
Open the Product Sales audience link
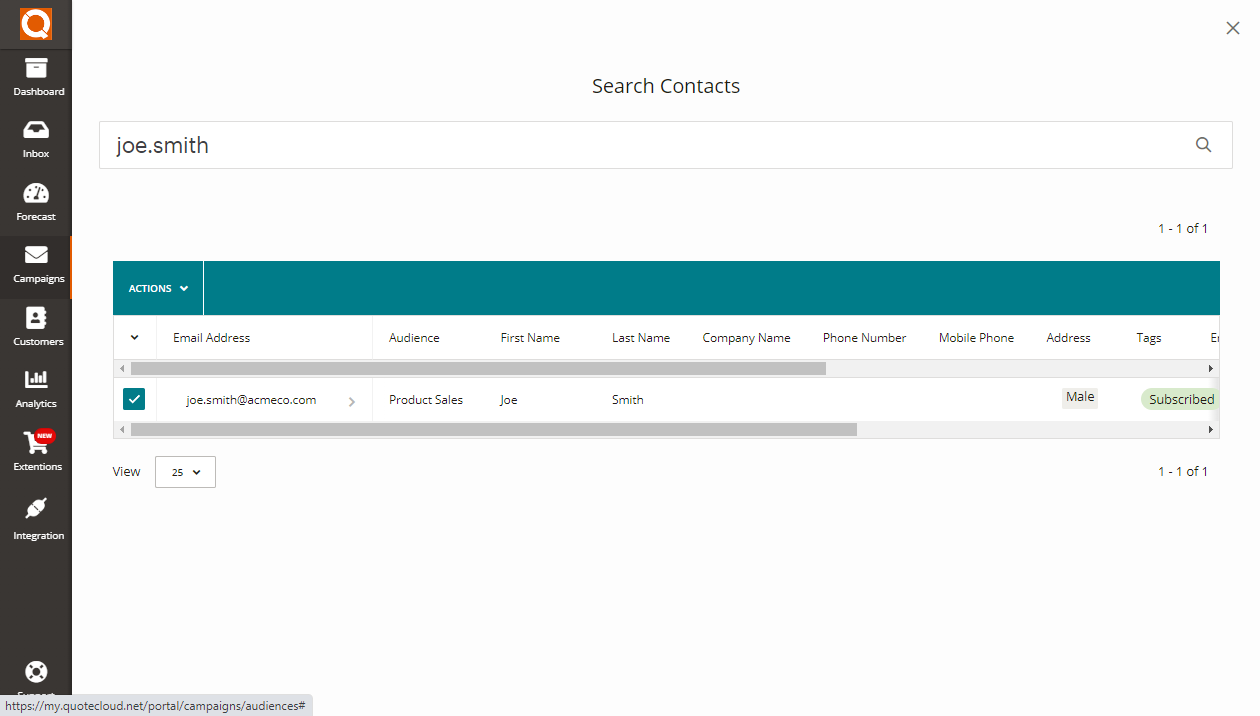click(x=425, y=399)
